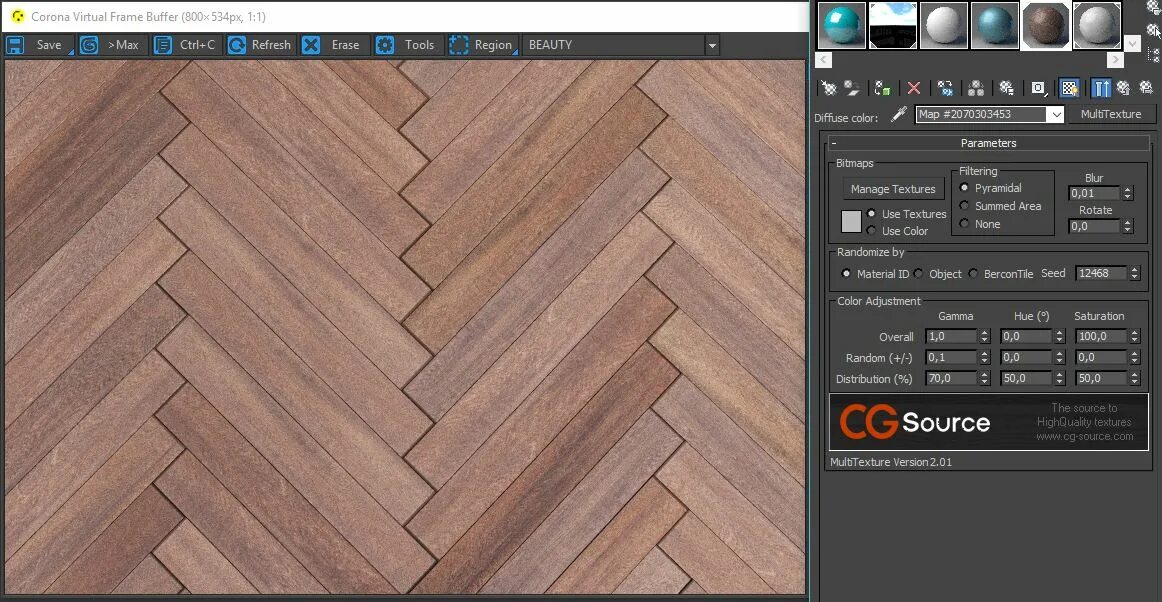The width and height of the screenshot is (1162, 602).
Task: Refresh the frame buffer
Action: tap(261, 44)
